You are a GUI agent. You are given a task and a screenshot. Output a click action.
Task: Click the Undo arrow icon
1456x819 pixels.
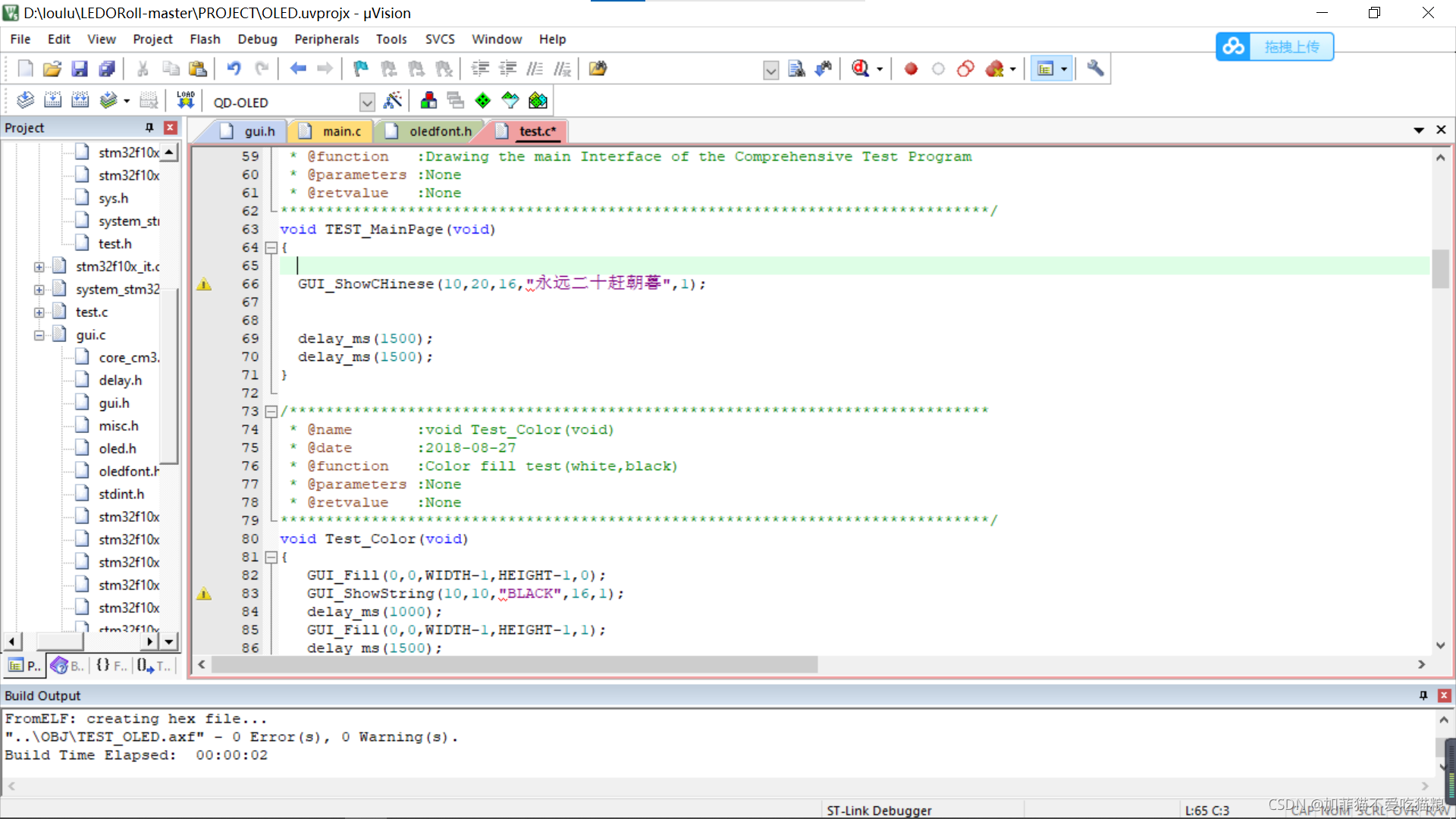point(234,69)
